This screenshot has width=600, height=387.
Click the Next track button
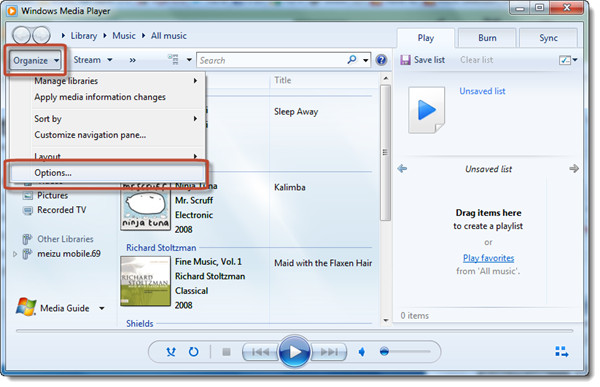[x=328, y=352]
